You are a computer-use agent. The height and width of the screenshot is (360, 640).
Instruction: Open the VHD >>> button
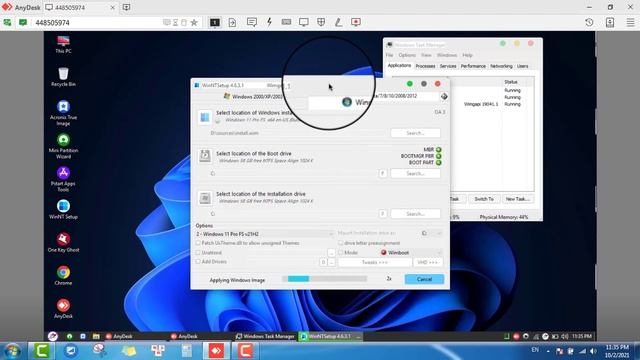(x=427, y=262)
